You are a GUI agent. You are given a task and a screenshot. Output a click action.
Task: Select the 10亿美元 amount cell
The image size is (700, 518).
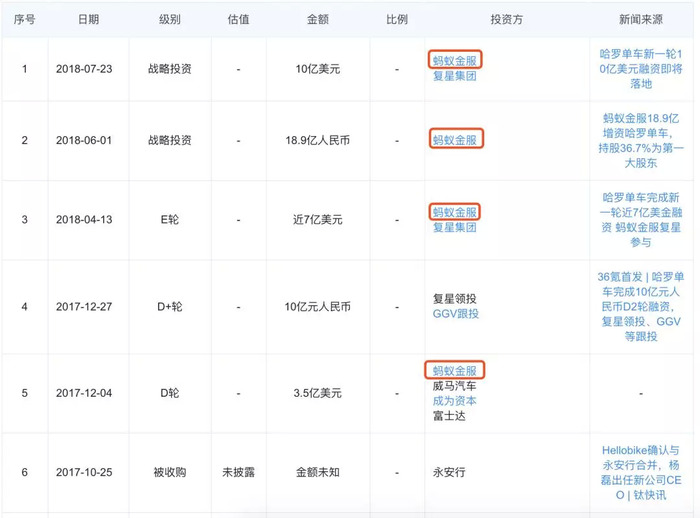pyautogui.click(x=318, y=69)
